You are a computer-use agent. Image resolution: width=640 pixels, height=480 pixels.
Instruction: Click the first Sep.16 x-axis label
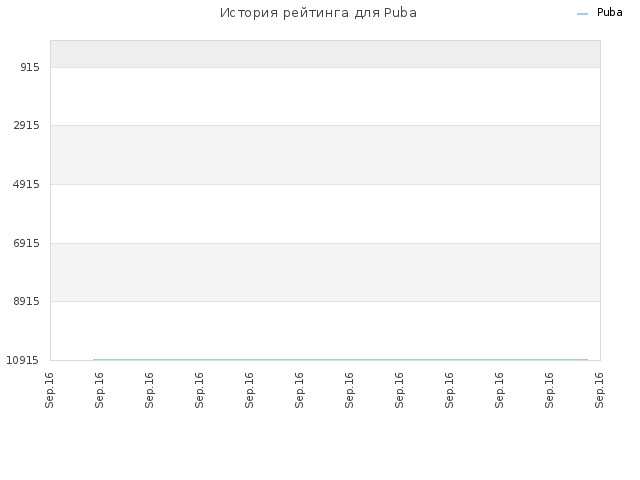pos(49,390)
